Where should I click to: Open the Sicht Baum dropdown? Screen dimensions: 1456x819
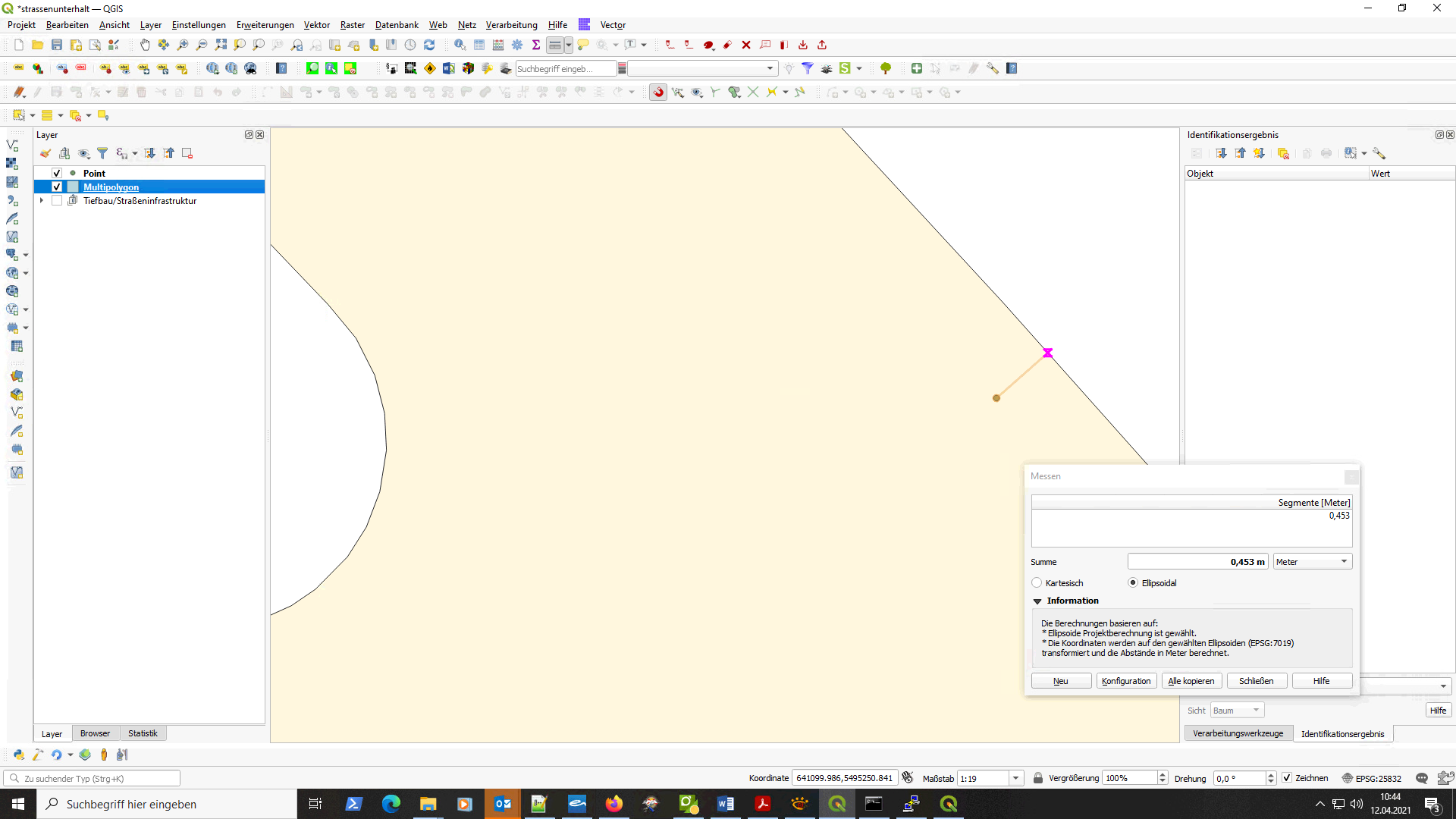coord(1237,711)
